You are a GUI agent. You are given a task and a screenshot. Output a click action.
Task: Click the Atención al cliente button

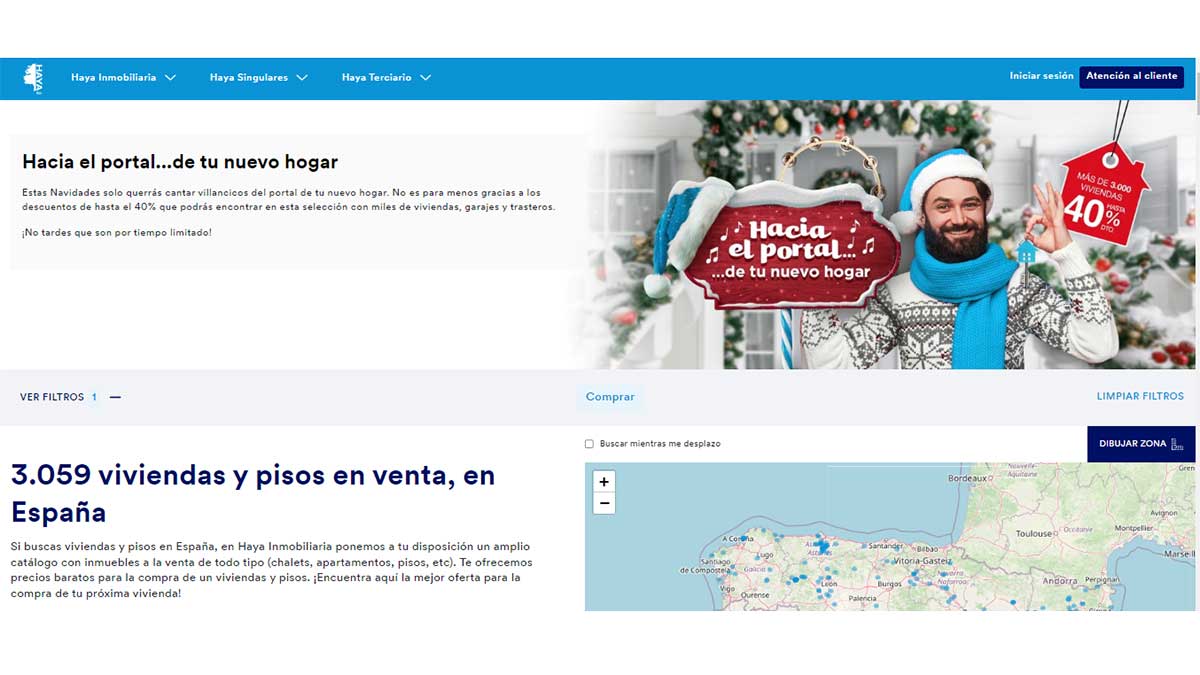pos(1131,77)
